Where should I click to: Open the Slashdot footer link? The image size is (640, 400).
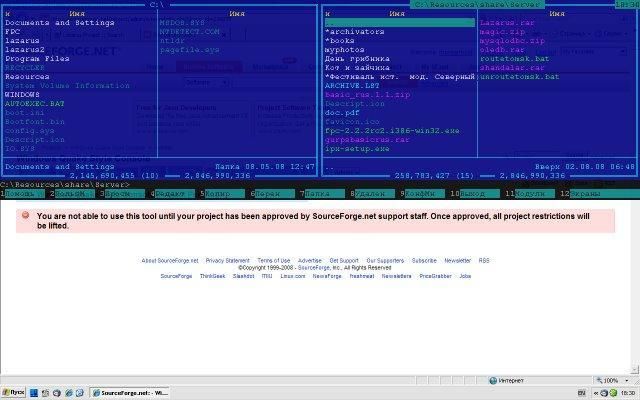pos(243,276)
